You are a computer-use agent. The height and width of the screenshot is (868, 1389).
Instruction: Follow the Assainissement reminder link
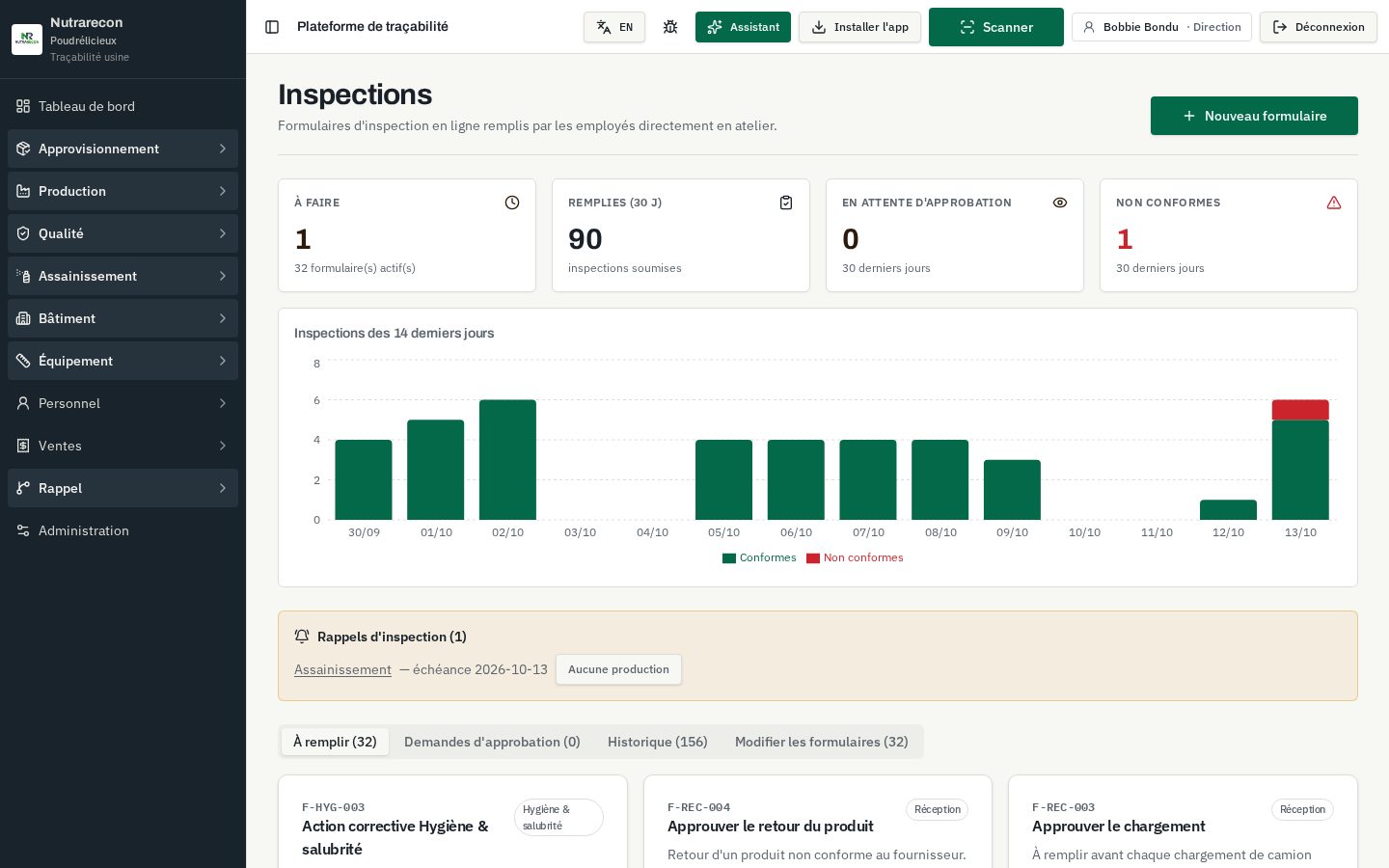click(342, 669)
